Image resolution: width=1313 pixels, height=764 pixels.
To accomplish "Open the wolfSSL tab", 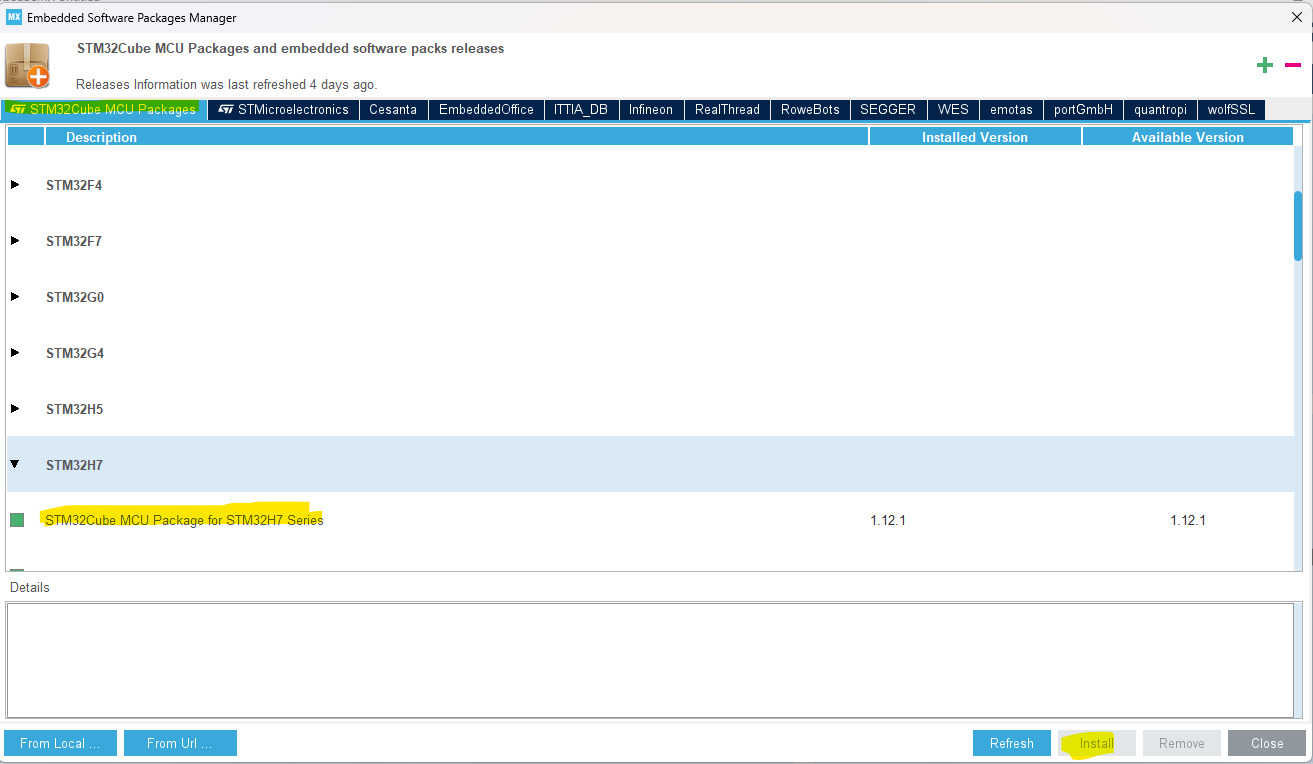I will click(1231, 110).
